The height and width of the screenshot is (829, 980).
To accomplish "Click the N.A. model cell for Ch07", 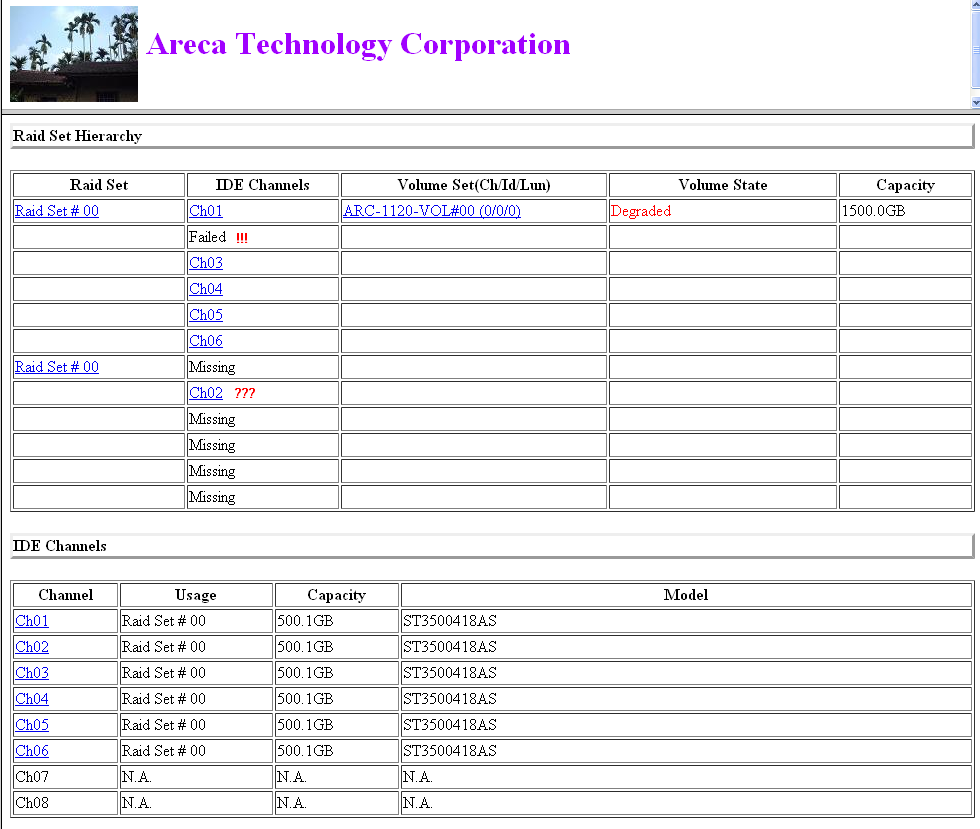I will click(x=686, y=777).
